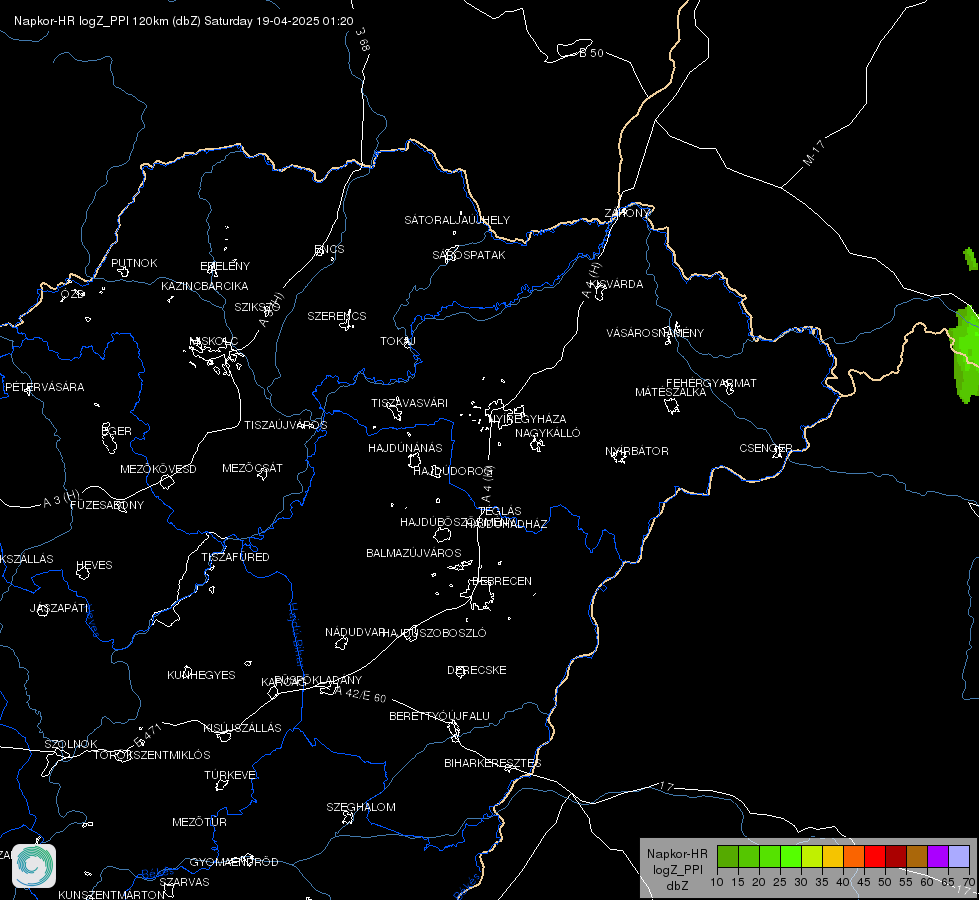Click the BIHARKERESZTES city label
Viewport: 979px width, 900px height.
tap(493, 763)
